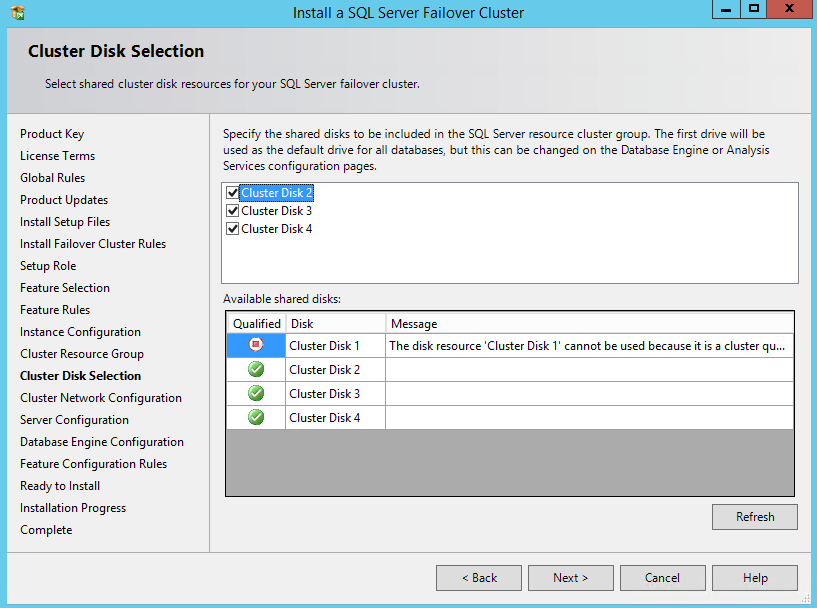Click the Qualified column header
This screenshot has height=608, width=817.
point(257,324)
